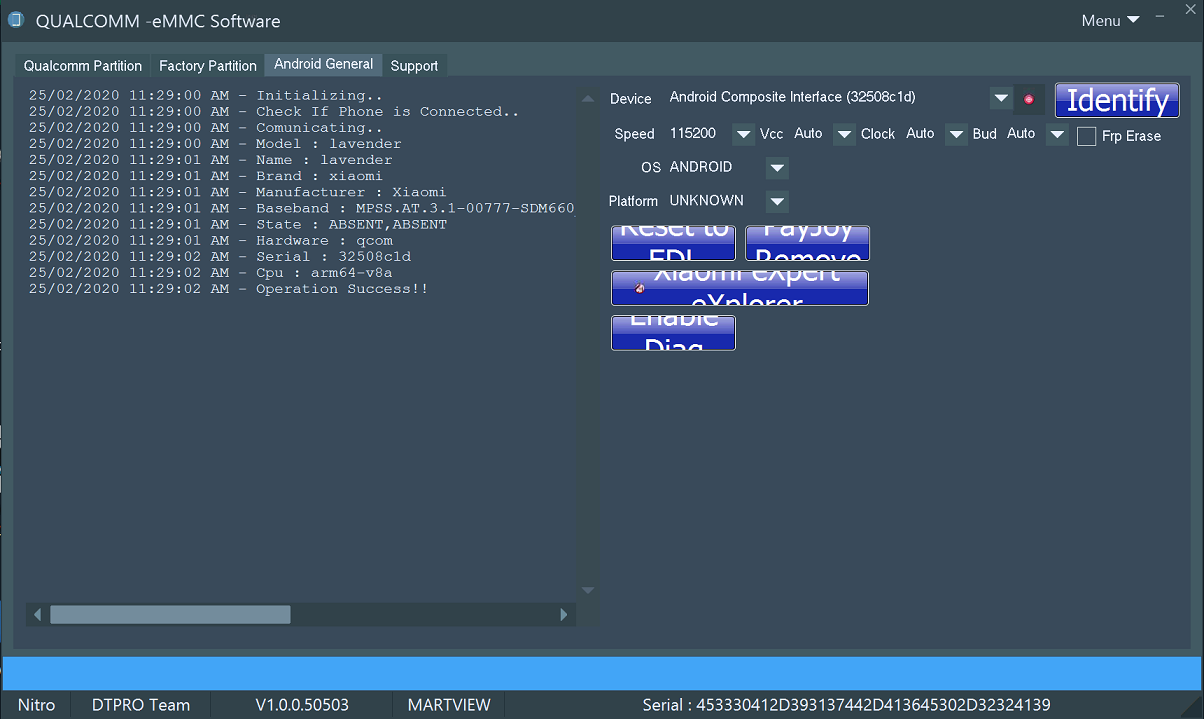
Task: Click the Enable Diag button
Action: coord(673,333)
